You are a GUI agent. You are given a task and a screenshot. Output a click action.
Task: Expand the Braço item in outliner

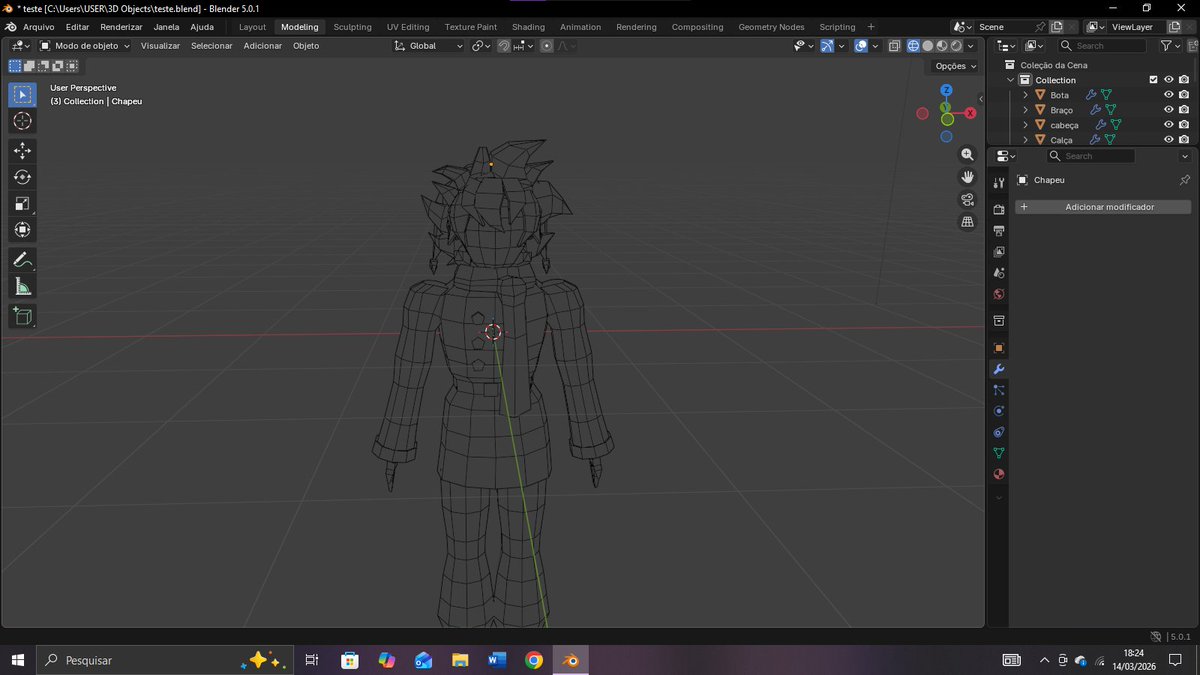[x=1025, y=110]
